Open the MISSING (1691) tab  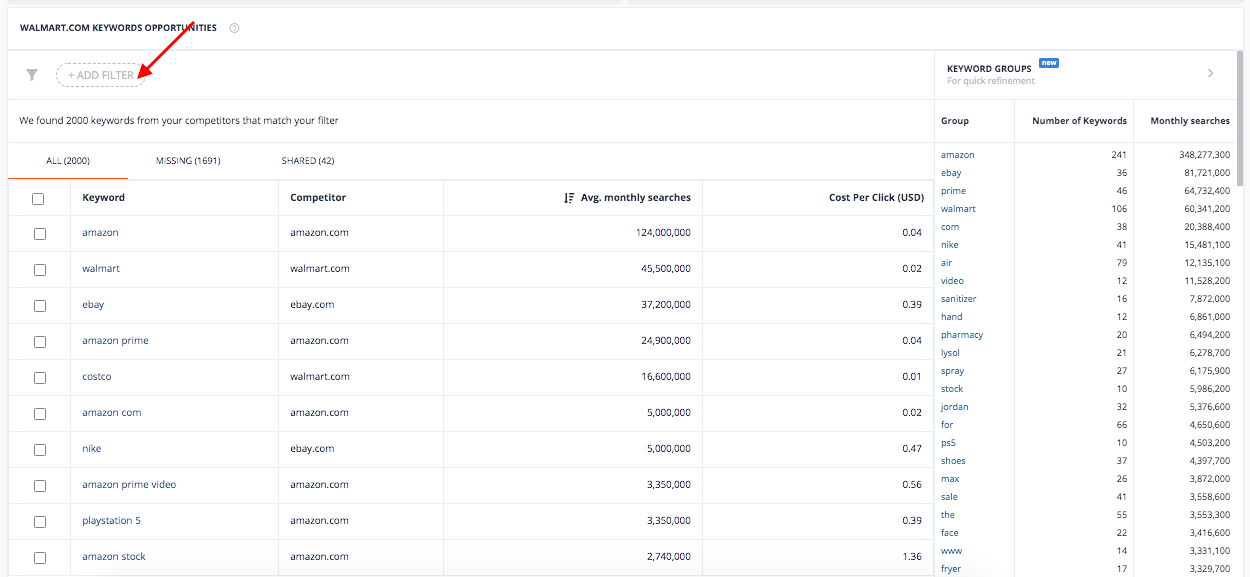click(188, 161)
